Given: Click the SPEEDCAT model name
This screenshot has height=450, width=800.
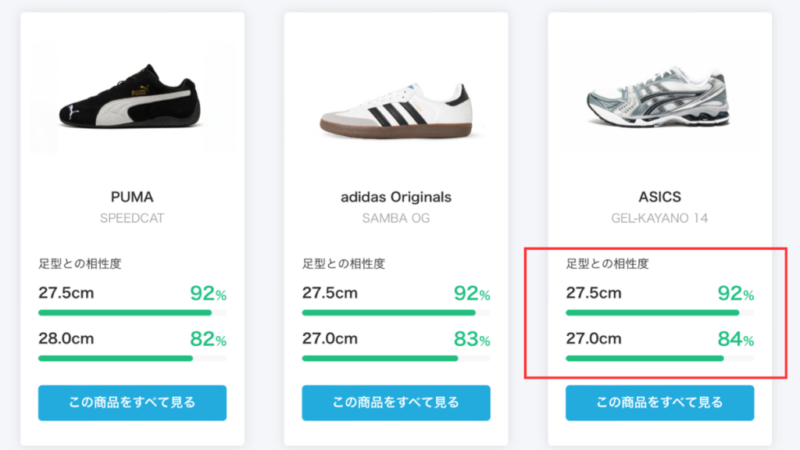Looking at the screenshot, I should [x=132, y=218].
